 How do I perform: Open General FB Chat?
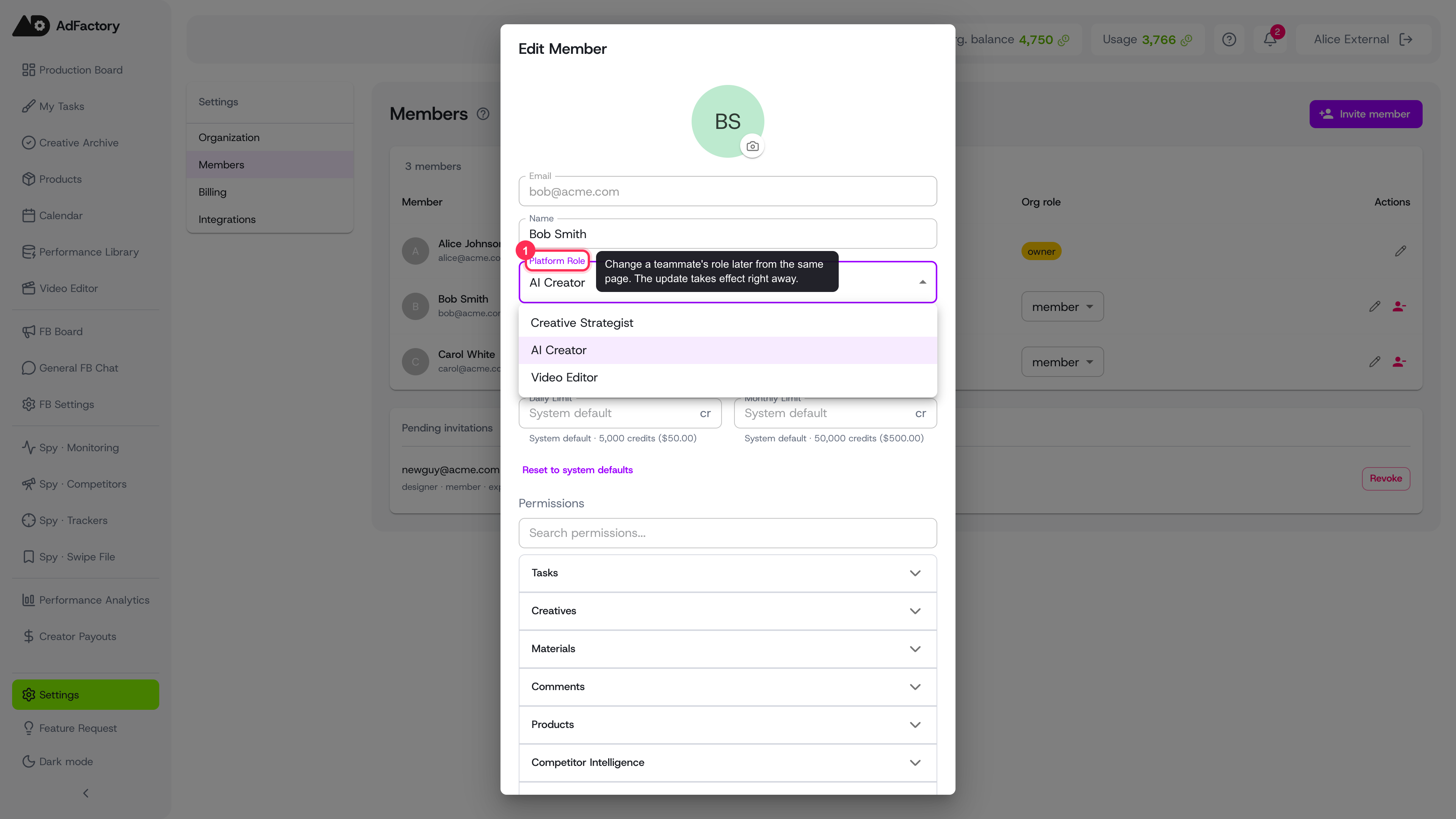click(x=85, y=368)
